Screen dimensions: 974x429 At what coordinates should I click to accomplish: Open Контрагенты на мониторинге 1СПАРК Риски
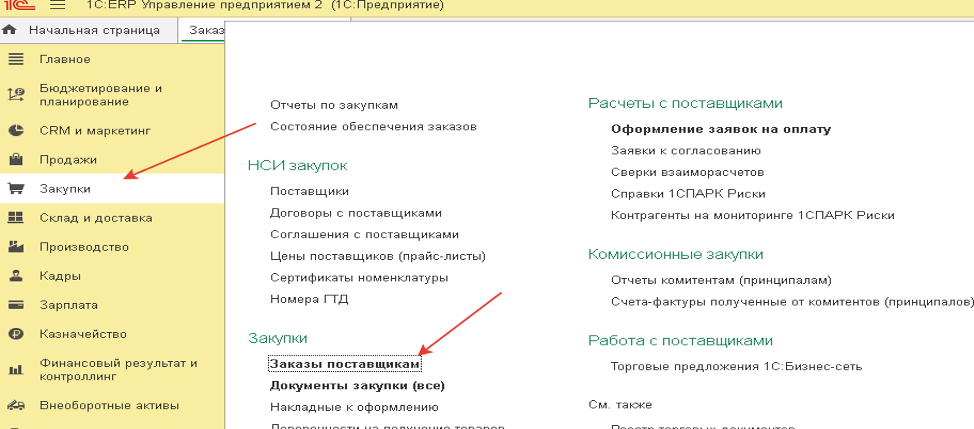[753, 215]
